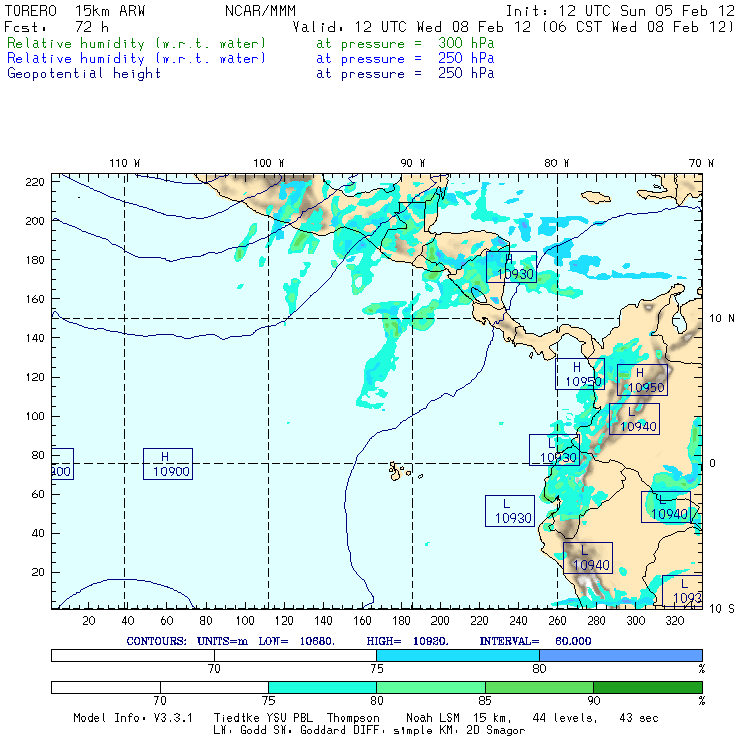The height and width of the screenshot is (740, 740).
Task: Click the 'H 10950' box over northern Colombia
Action: (x=642, y=380)
